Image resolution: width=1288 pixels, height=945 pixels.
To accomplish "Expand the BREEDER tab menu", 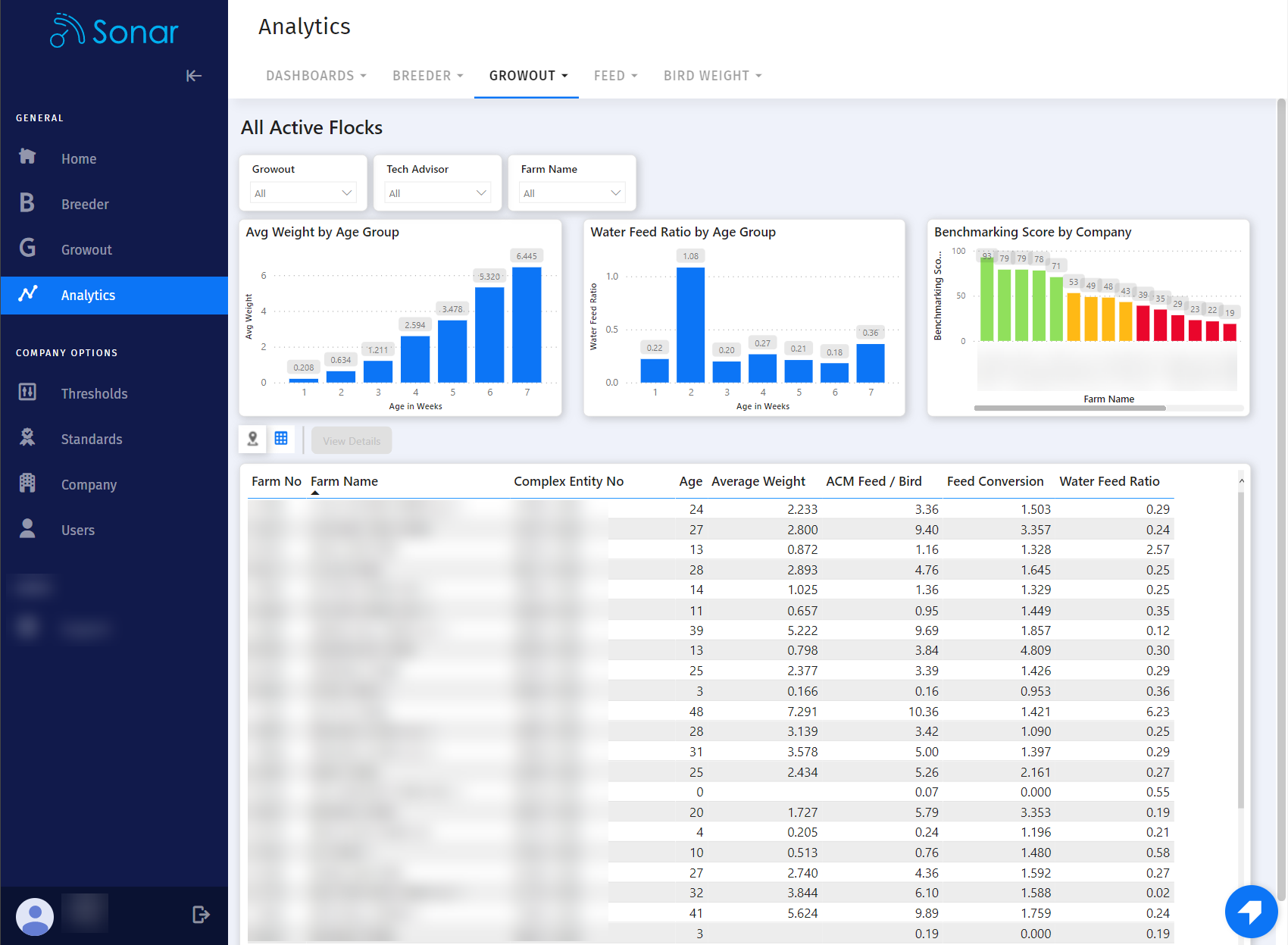I will 427,76.
